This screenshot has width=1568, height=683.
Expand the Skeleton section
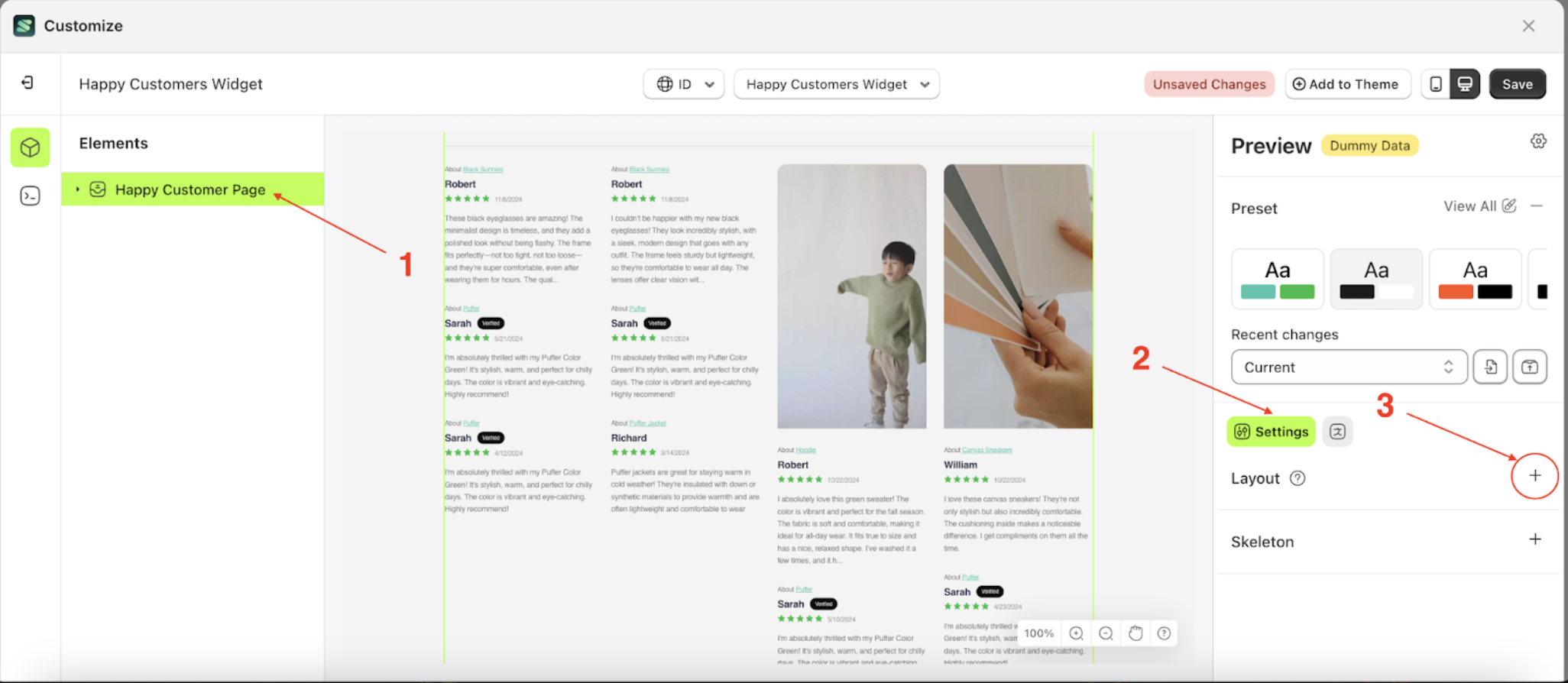pos(1535,540)
